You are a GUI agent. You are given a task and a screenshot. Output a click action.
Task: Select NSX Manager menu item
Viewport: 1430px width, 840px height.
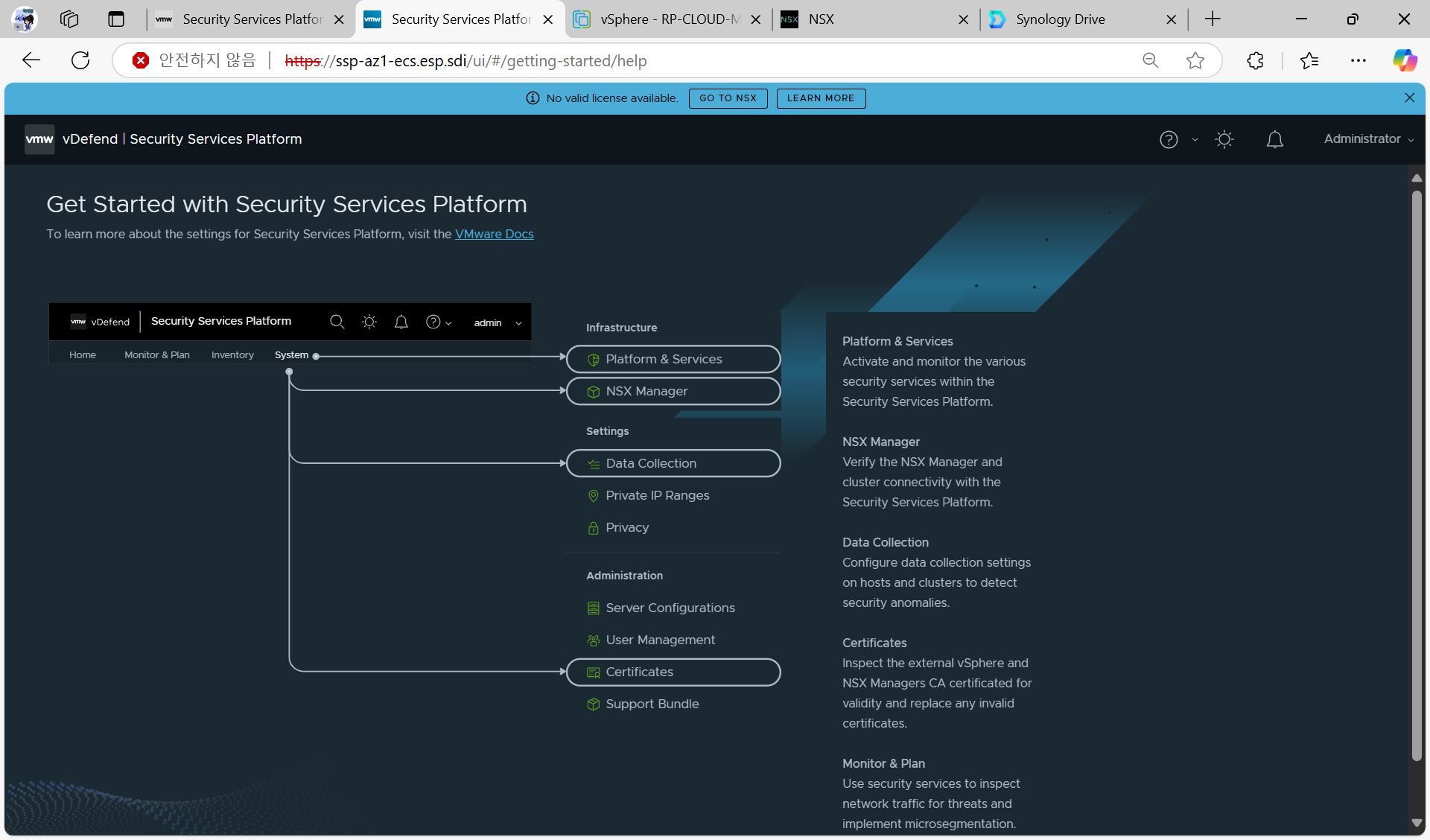673,391
